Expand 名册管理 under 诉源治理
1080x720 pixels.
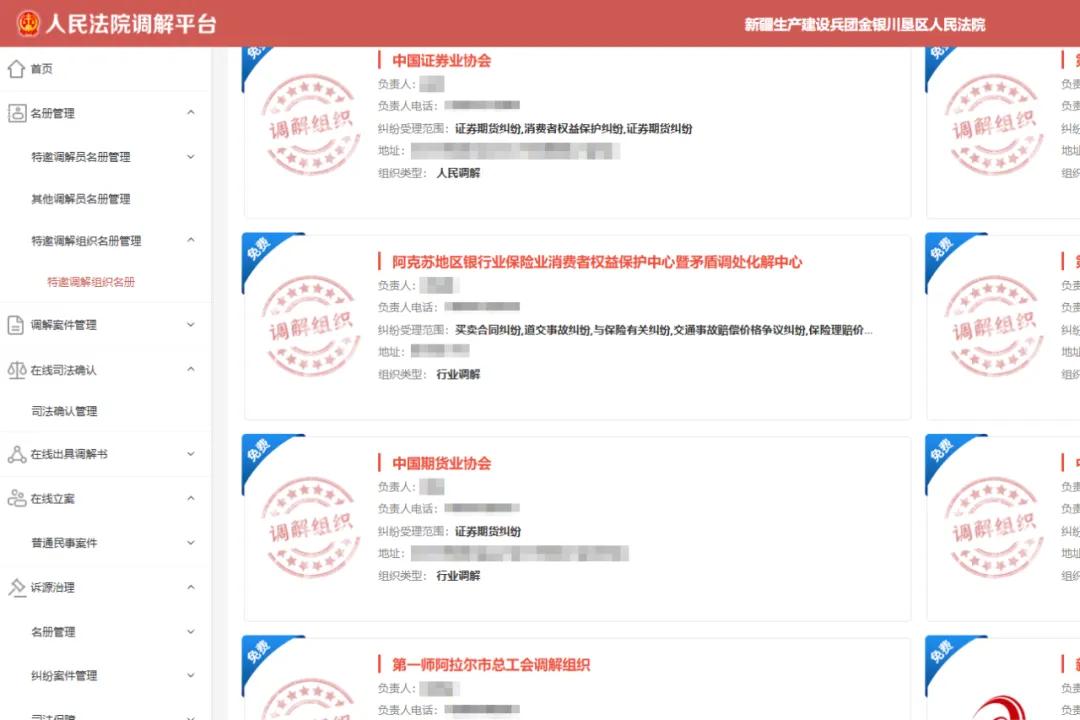(x=191, y=632)
